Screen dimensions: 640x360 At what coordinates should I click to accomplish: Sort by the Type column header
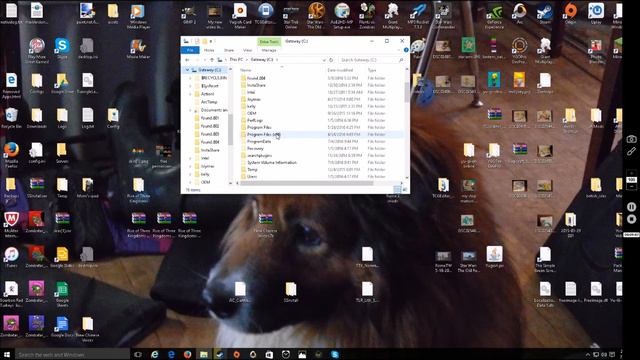(372, 70)
